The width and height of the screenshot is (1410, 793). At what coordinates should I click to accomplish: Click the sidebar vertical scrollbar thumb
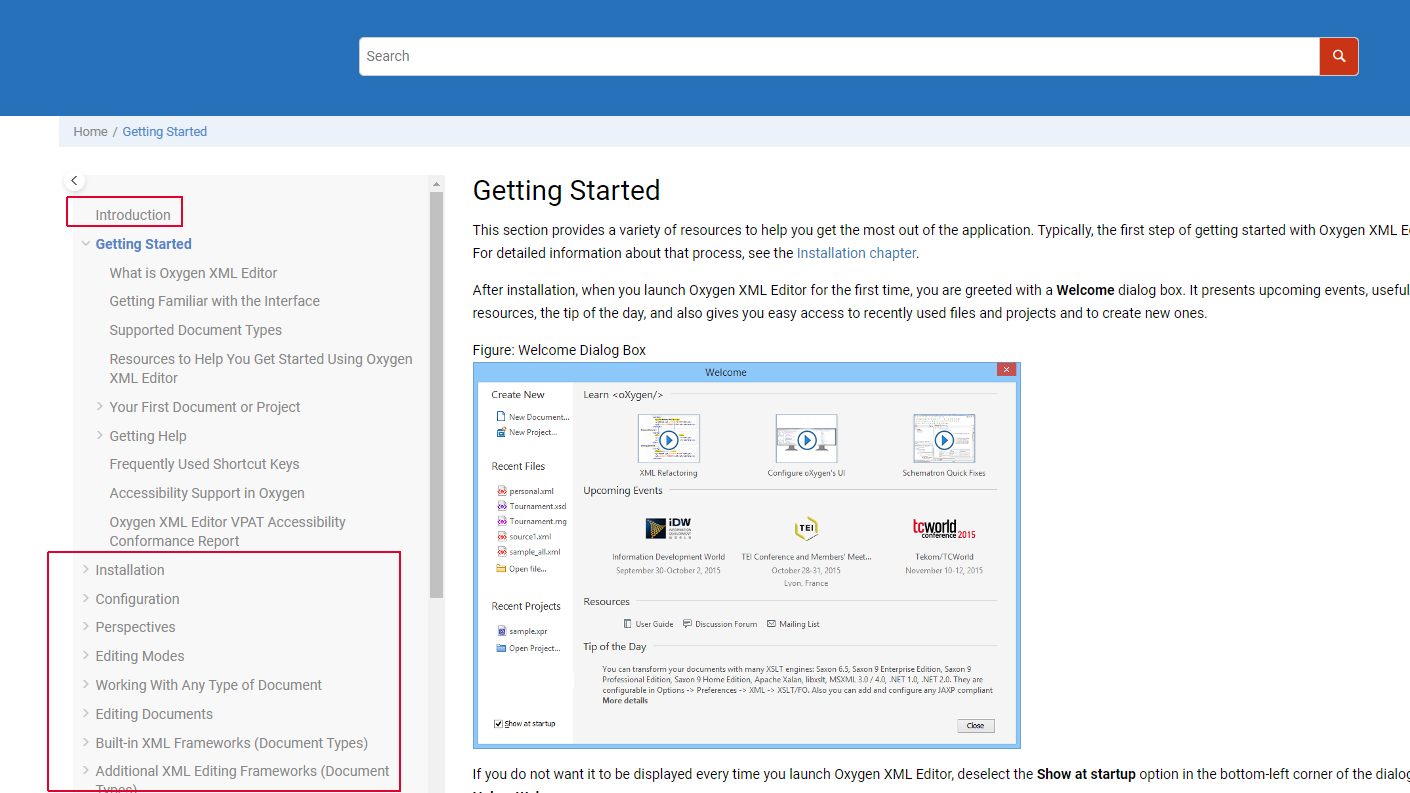[x=436, y=395]
